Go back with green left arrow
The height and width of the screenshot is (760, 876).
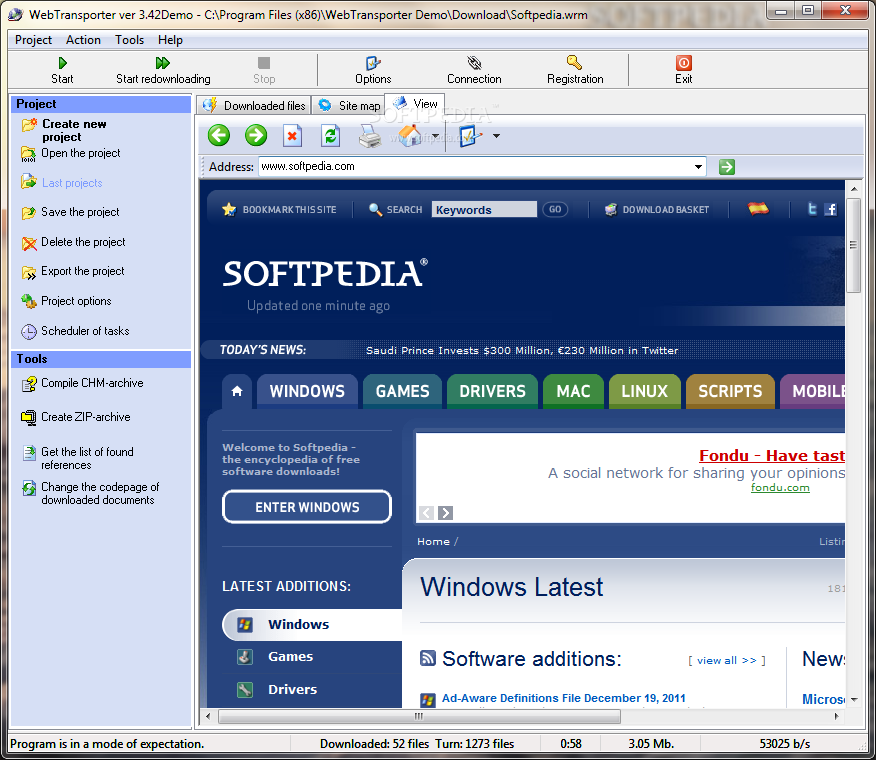pyautogui.click(x=219, y=136)
